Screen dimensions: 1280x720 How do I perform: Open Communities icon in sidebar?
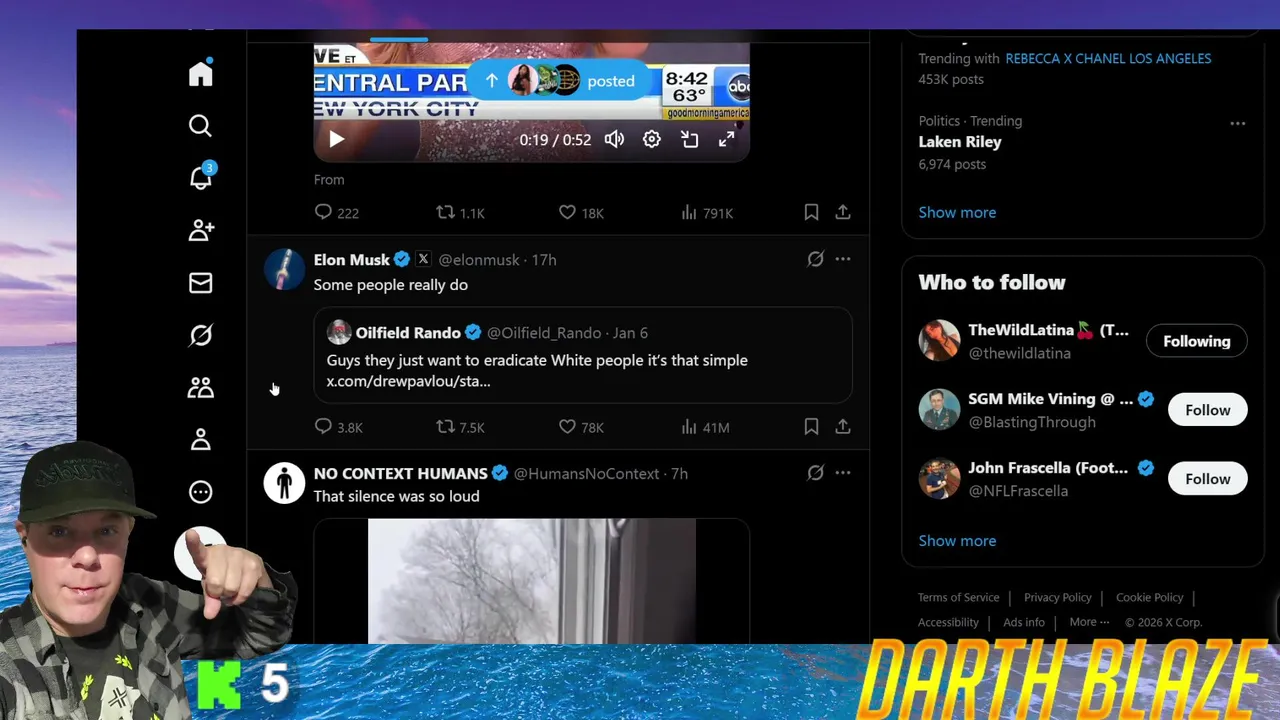pos(201,387)
